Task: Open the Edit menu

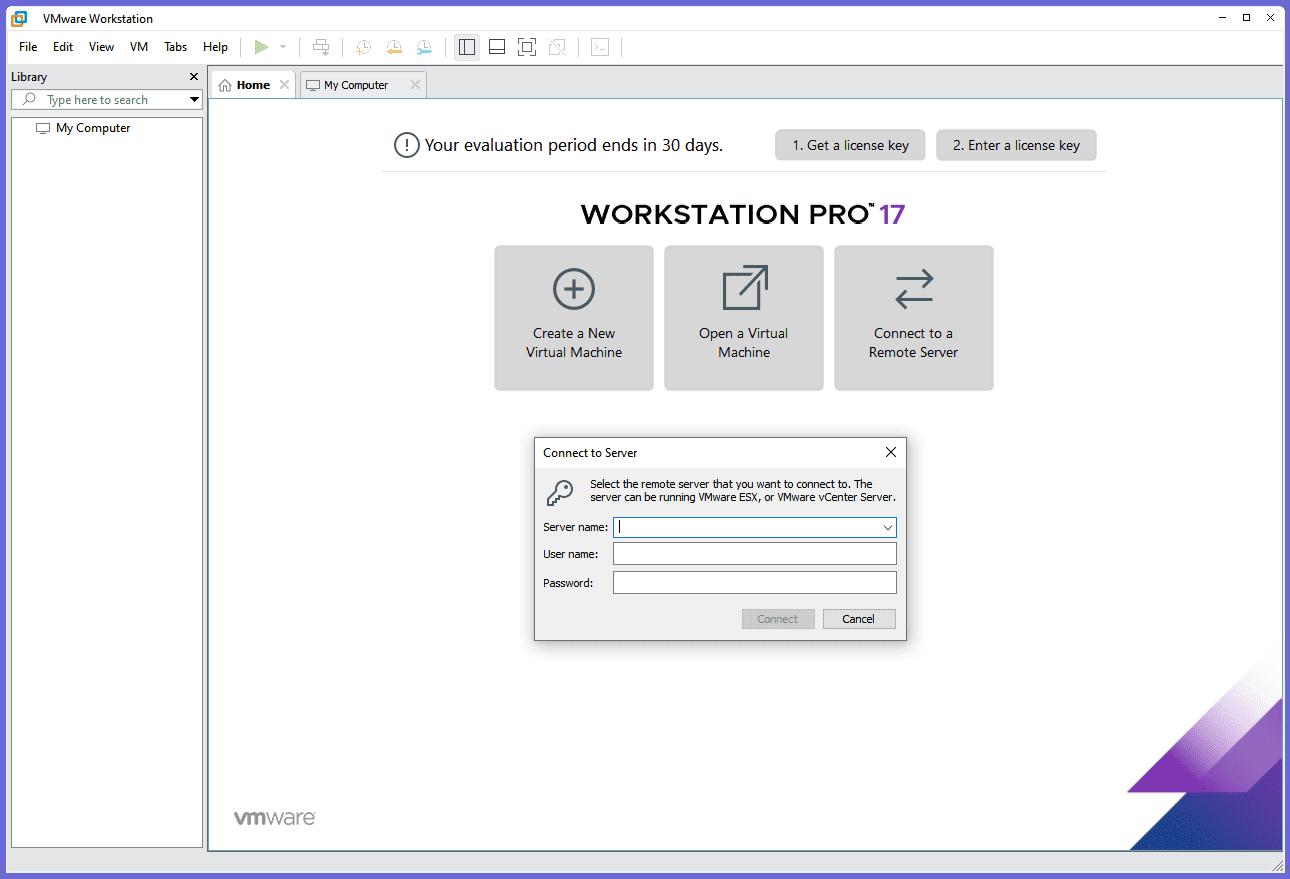Action: (x=63, y=47)
